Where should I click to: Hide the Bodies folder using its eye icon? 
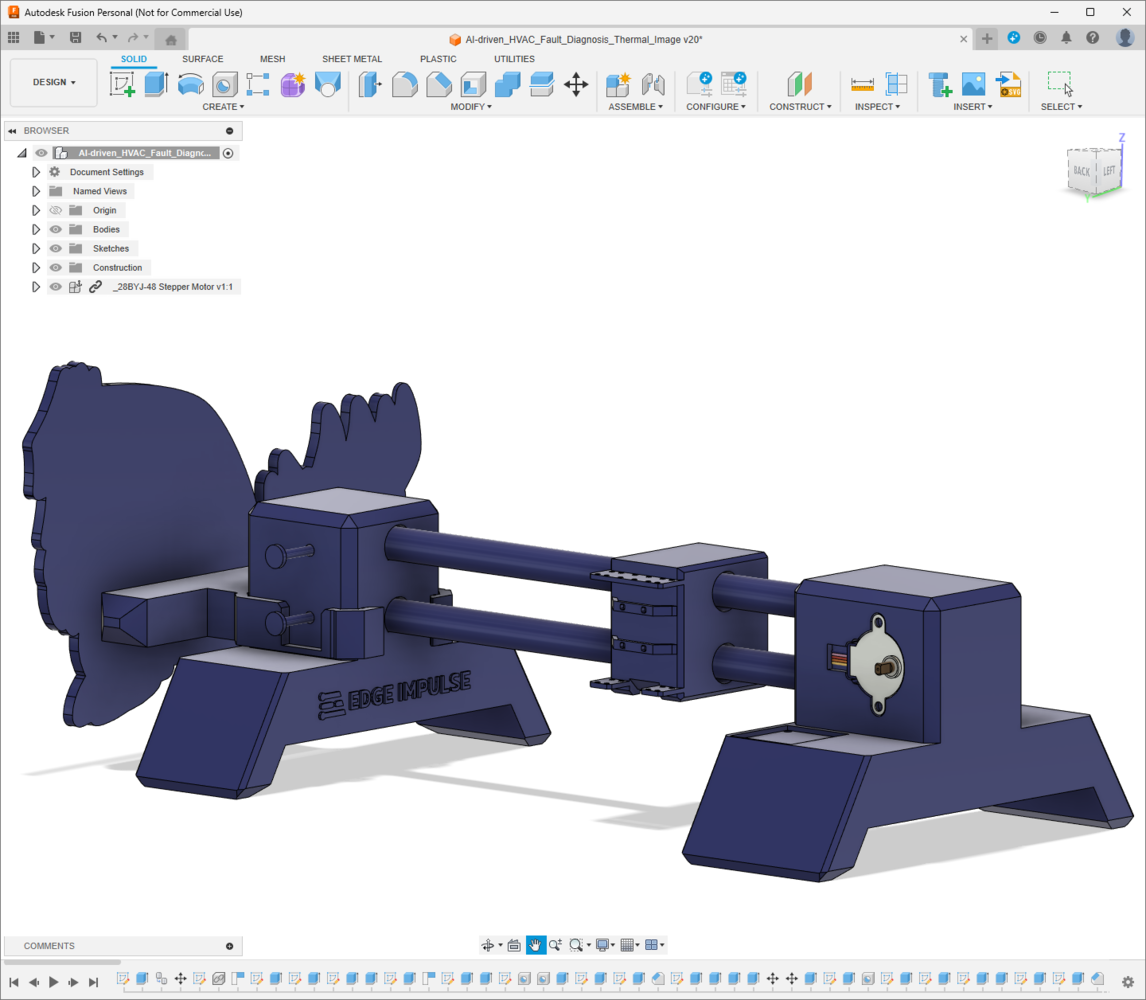click(56, 230)
